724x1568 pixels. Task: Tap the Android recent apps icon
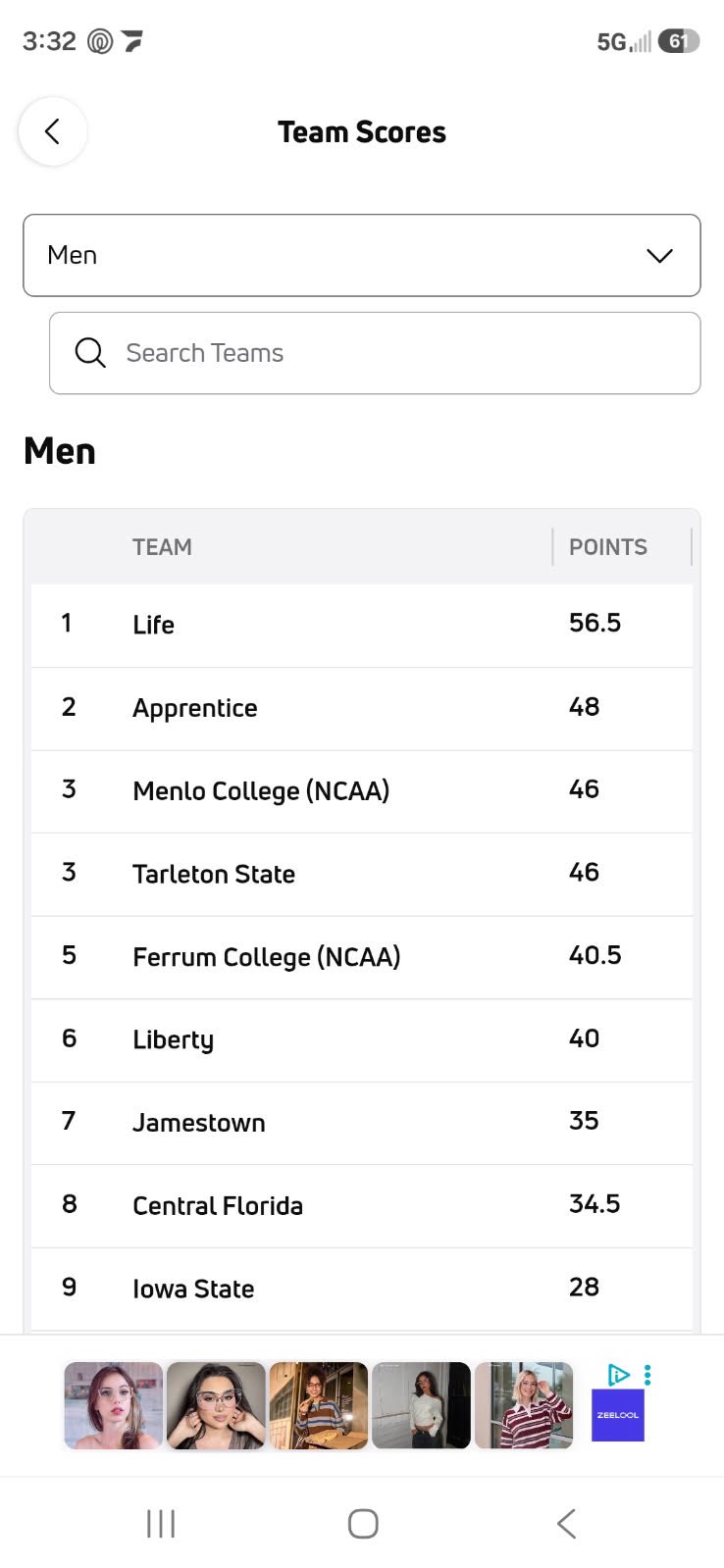click(x=161, y=1523)
